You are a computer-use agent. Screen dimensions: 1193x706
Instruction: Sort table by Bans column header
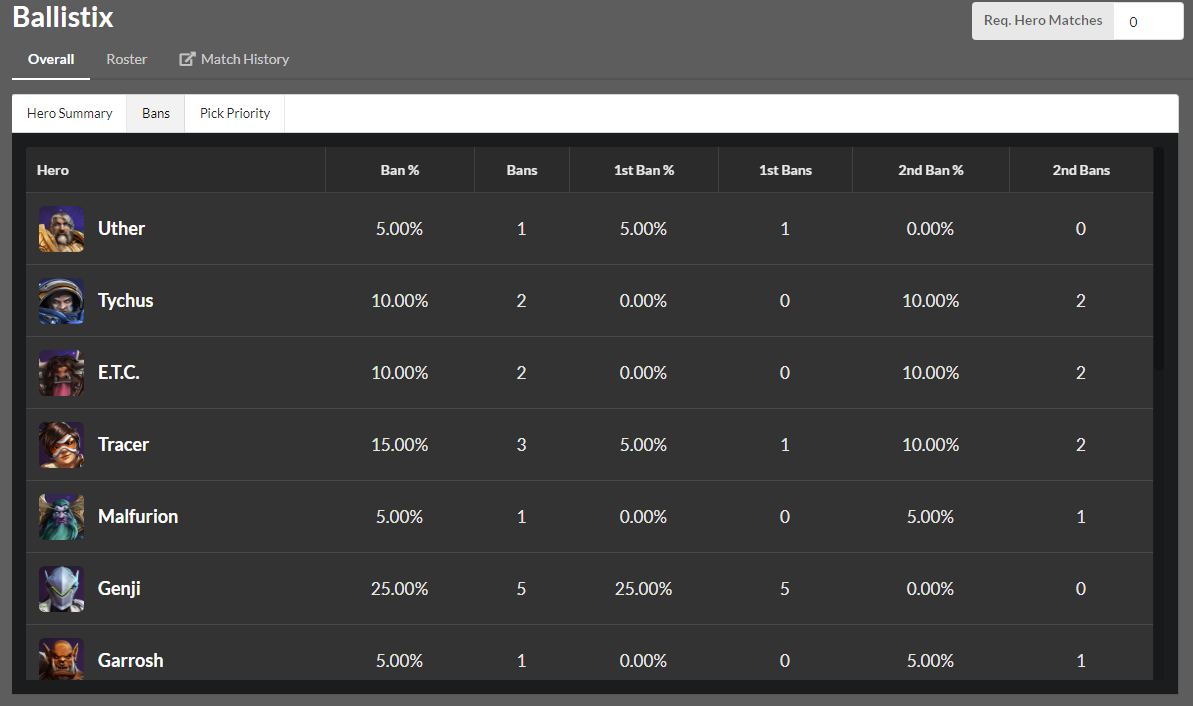tap(522, 170)
